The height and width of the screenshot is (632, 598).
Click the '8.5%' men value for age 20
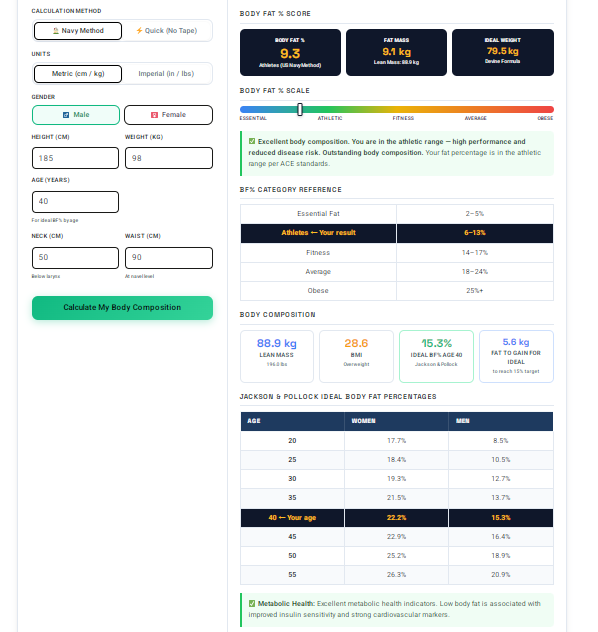[501, 441]
